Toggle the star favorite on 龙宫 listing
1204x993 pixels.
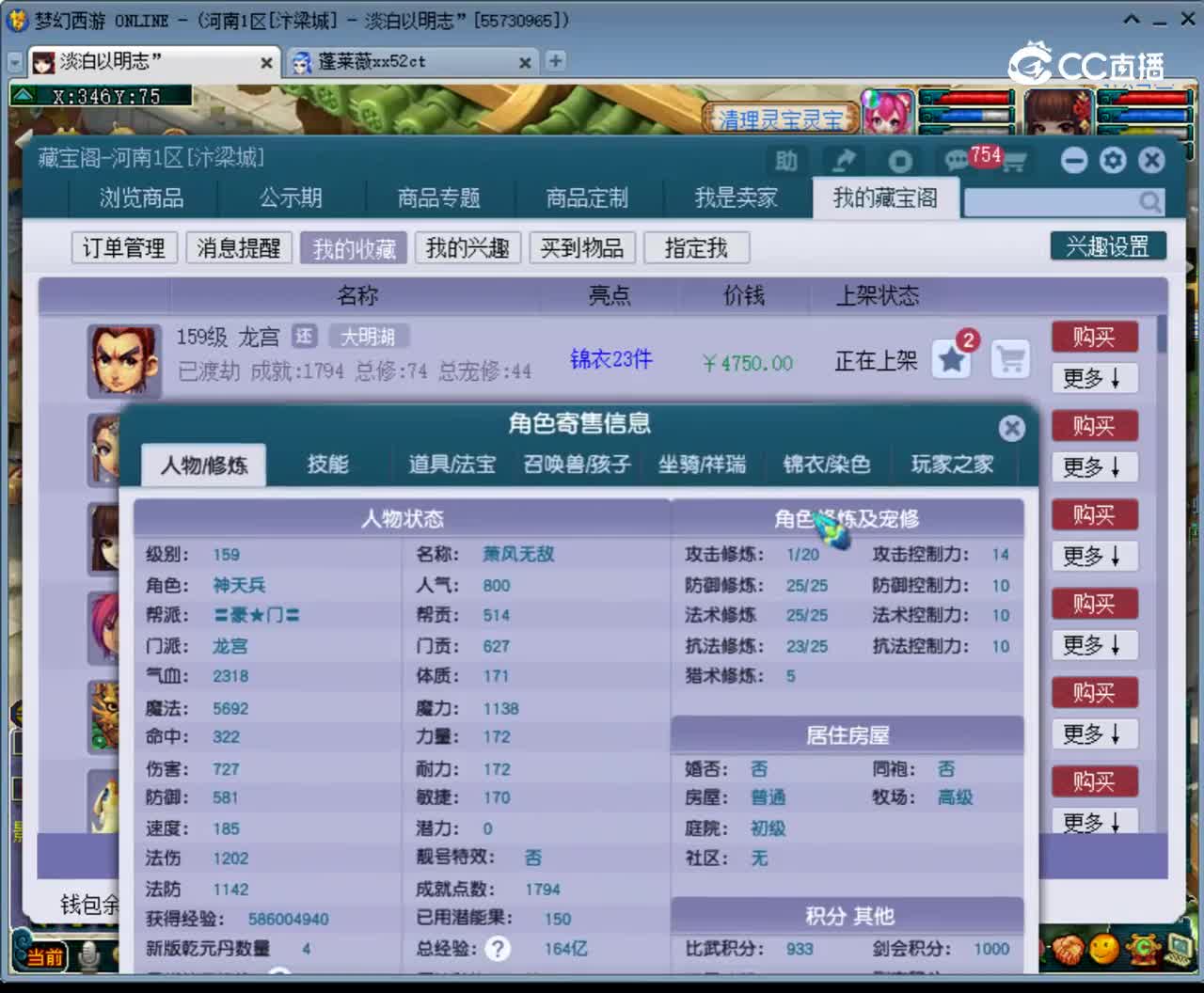[x=952, y=360]
